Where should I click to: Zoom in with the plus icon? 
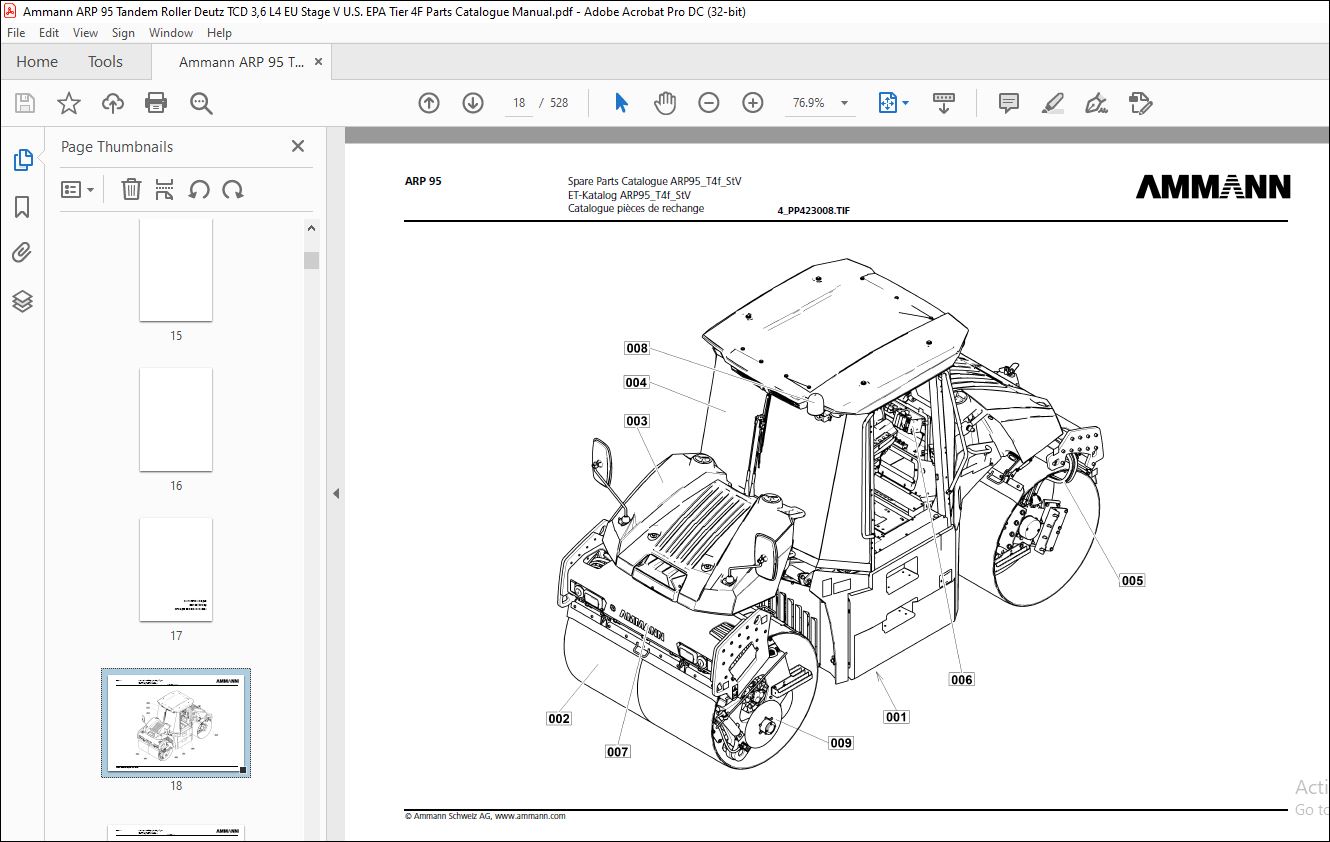coord(753,103)
